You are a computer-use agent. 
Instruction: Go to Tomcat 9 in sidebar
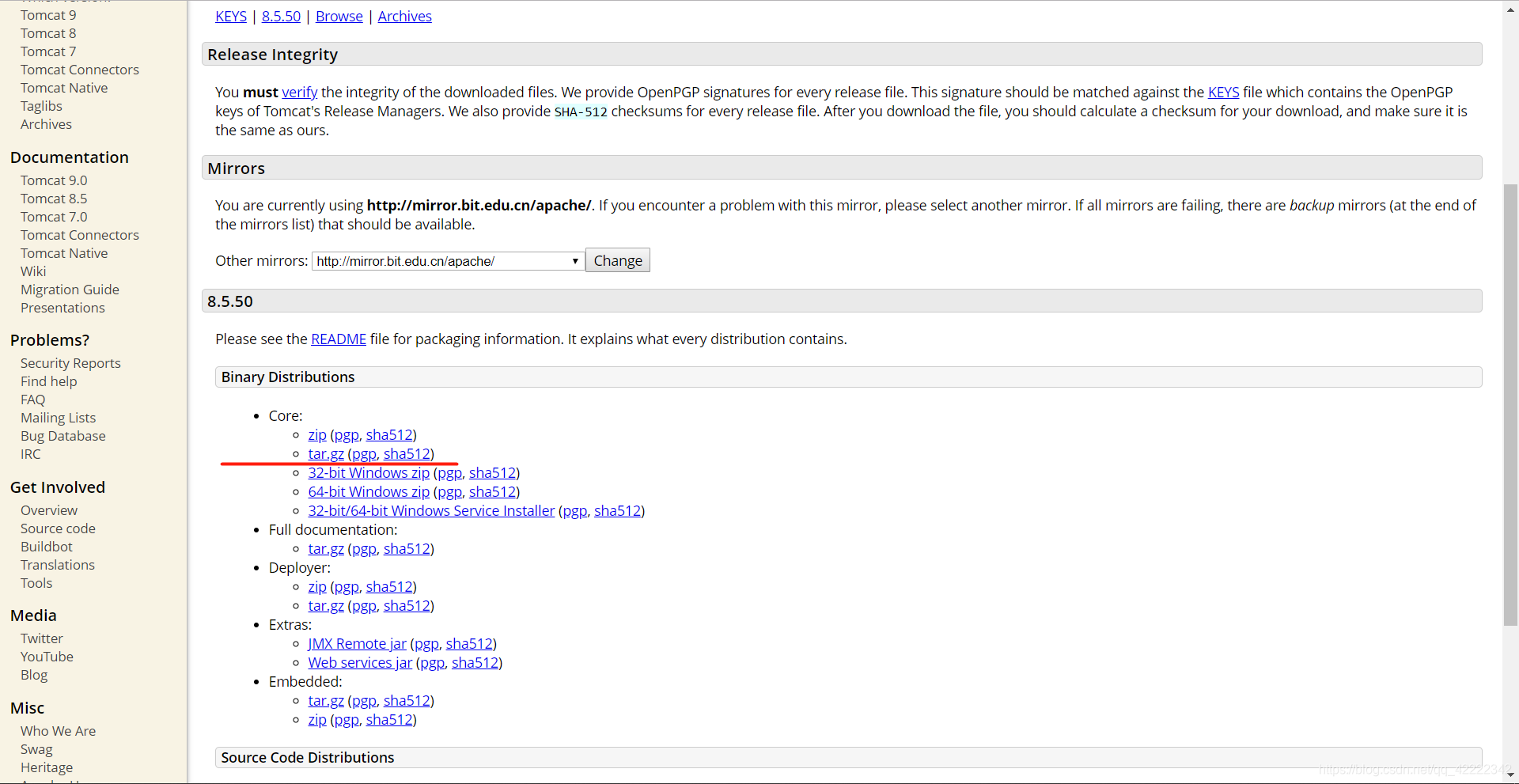pyautogui.click(x=48, y=15)
